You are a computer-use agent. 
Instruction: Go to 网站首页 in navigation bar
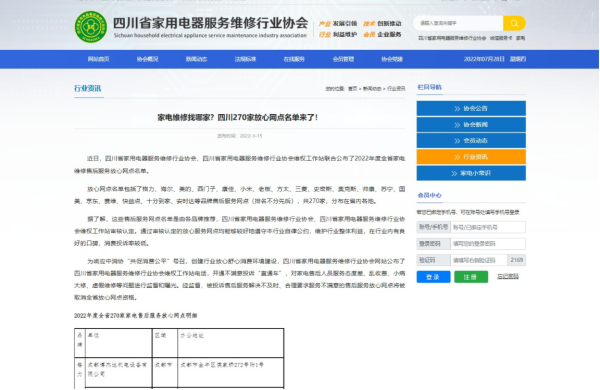click(98, 59)
